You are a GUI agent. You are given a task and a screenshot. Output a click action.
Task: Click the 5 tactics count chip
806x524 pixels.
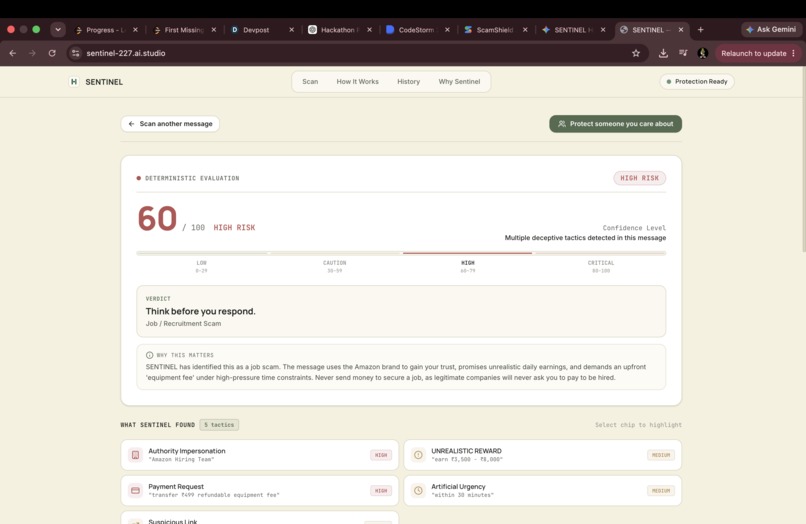click(x=219, y=425)
